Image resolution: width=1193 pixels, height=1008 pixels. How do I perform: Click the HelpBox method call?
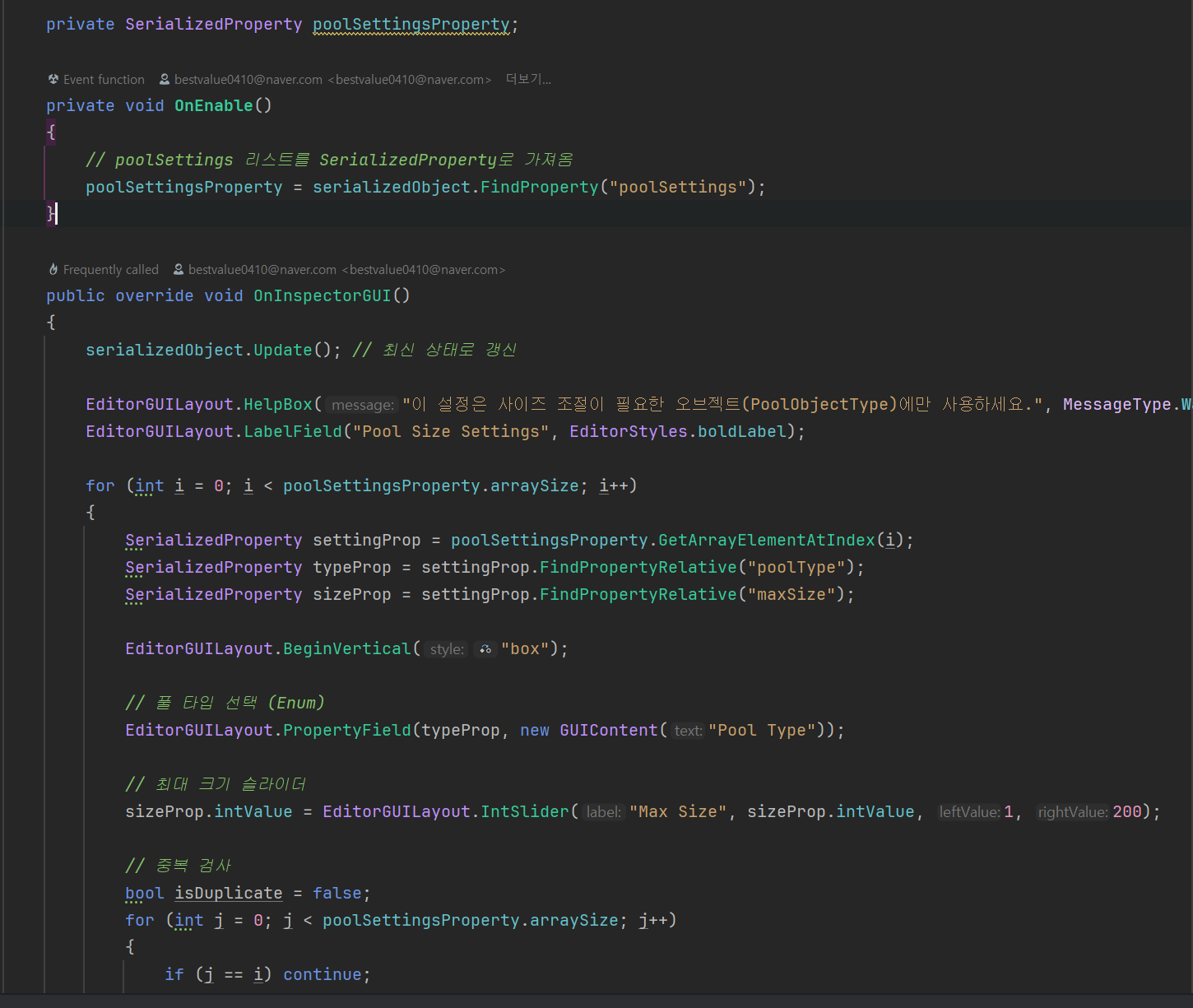pos(278,404)
